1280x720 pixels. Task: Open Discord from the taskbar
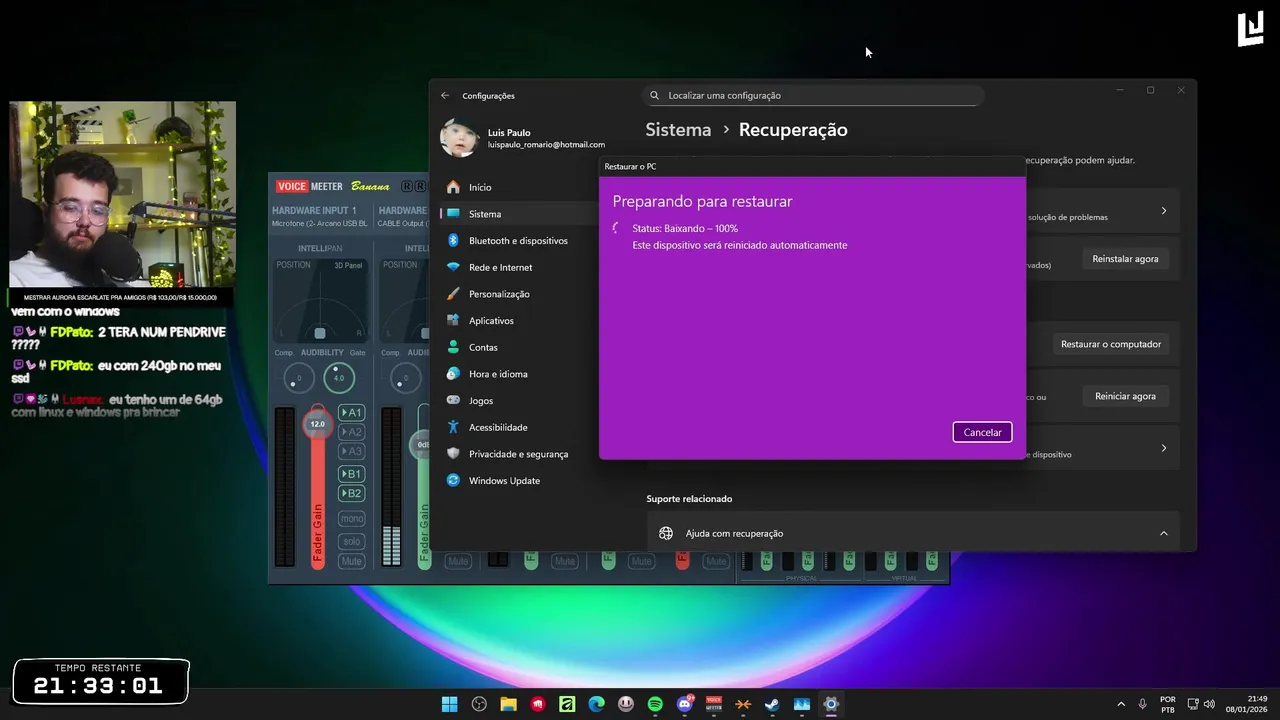click(x=685, y=704)
